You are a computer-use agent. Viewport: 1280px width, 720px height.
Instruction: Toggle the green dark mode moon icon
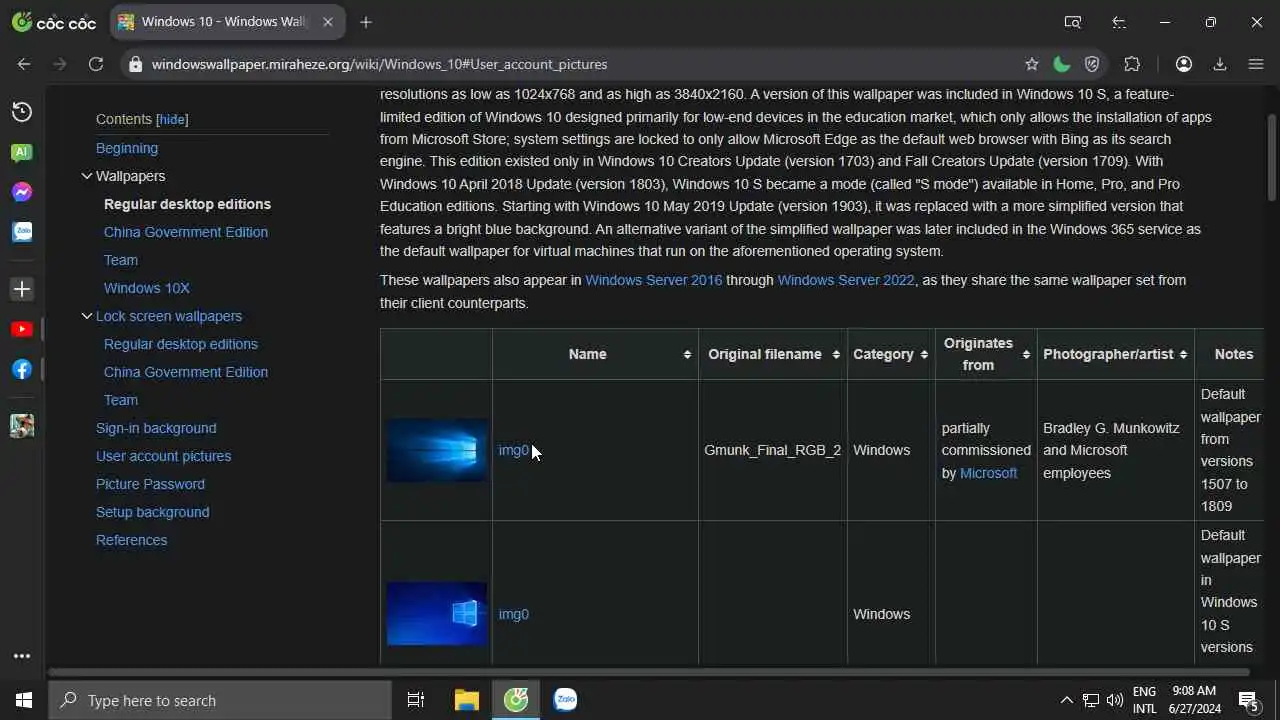[1062, 64]
